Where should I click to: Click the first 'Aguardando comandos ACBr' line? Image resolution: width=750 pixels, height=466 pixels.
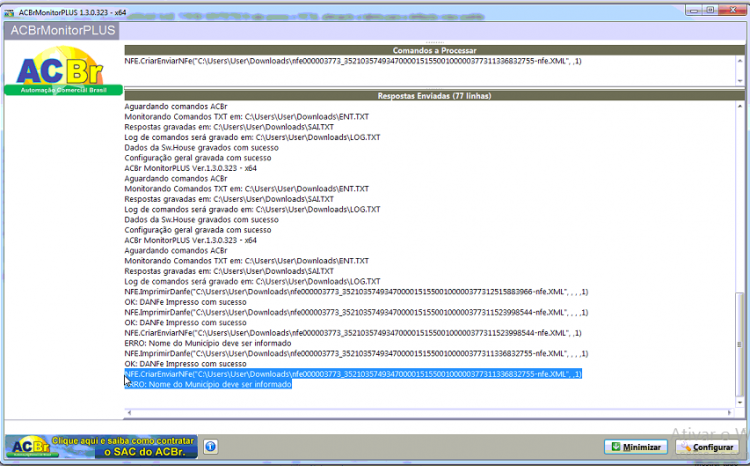[x=176, y=106]
